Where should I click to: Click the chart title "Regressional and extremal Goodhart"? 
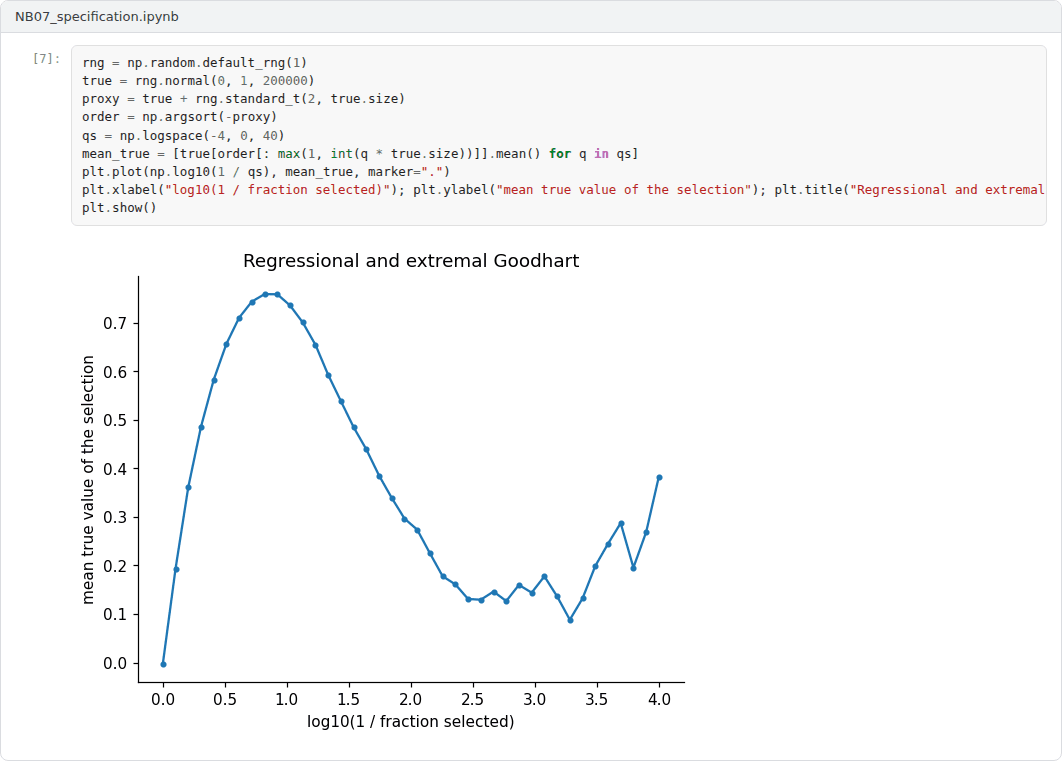tap(411, 261)
